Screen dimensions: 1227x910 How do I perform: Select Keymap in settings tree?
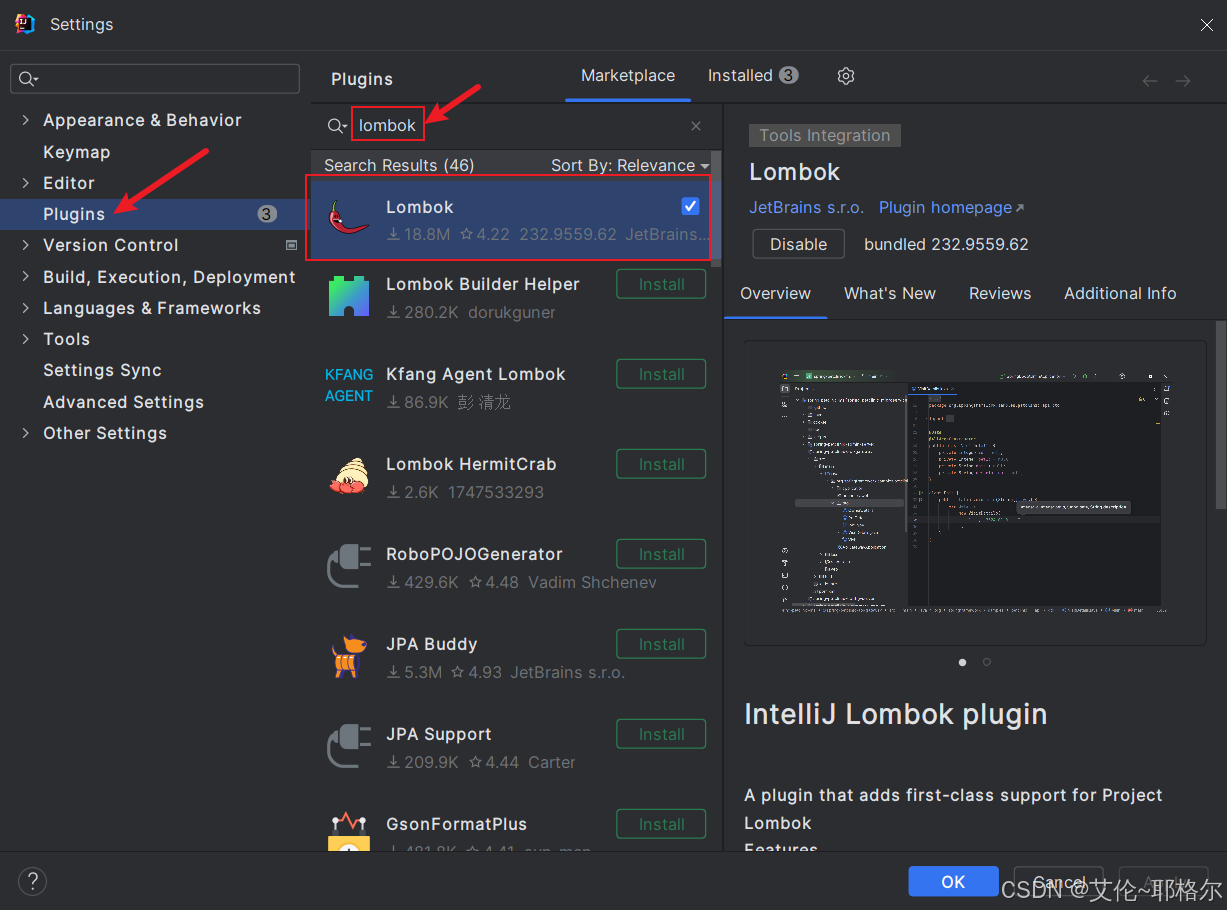coord(76,152)
